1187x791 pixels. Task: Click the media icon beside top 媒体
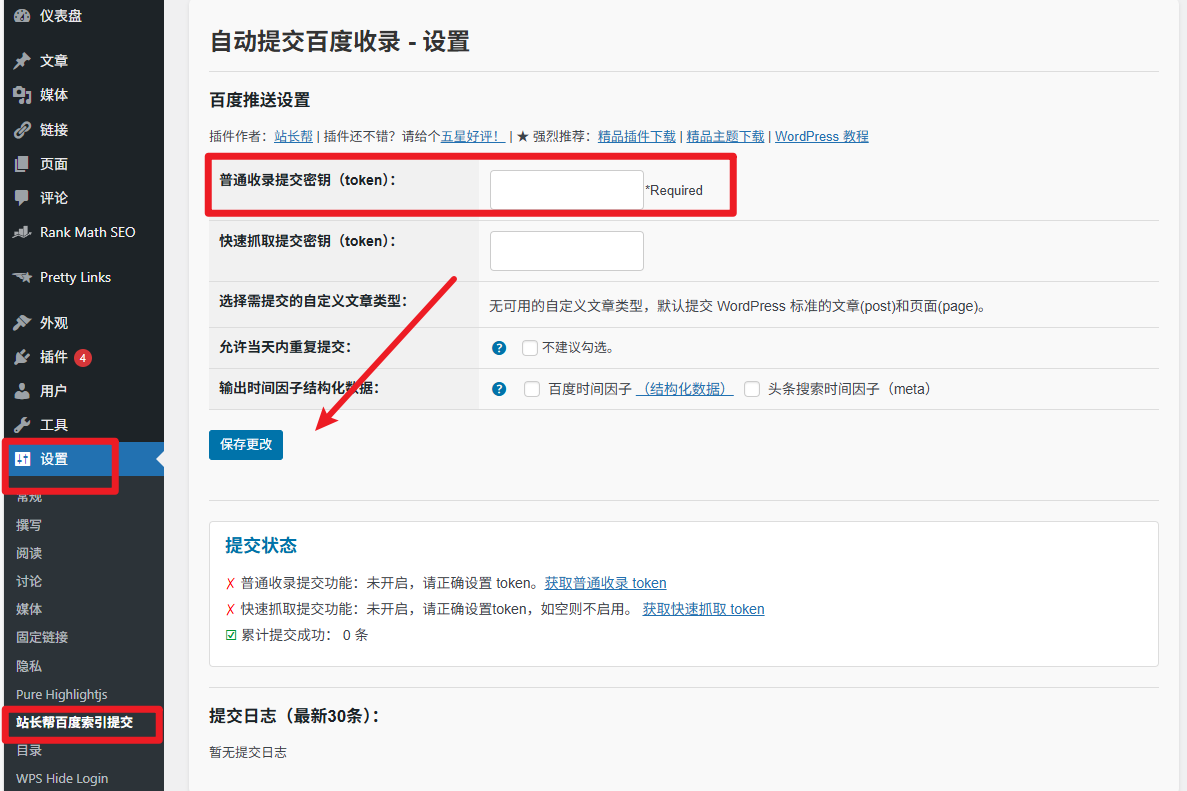point(22,95)
